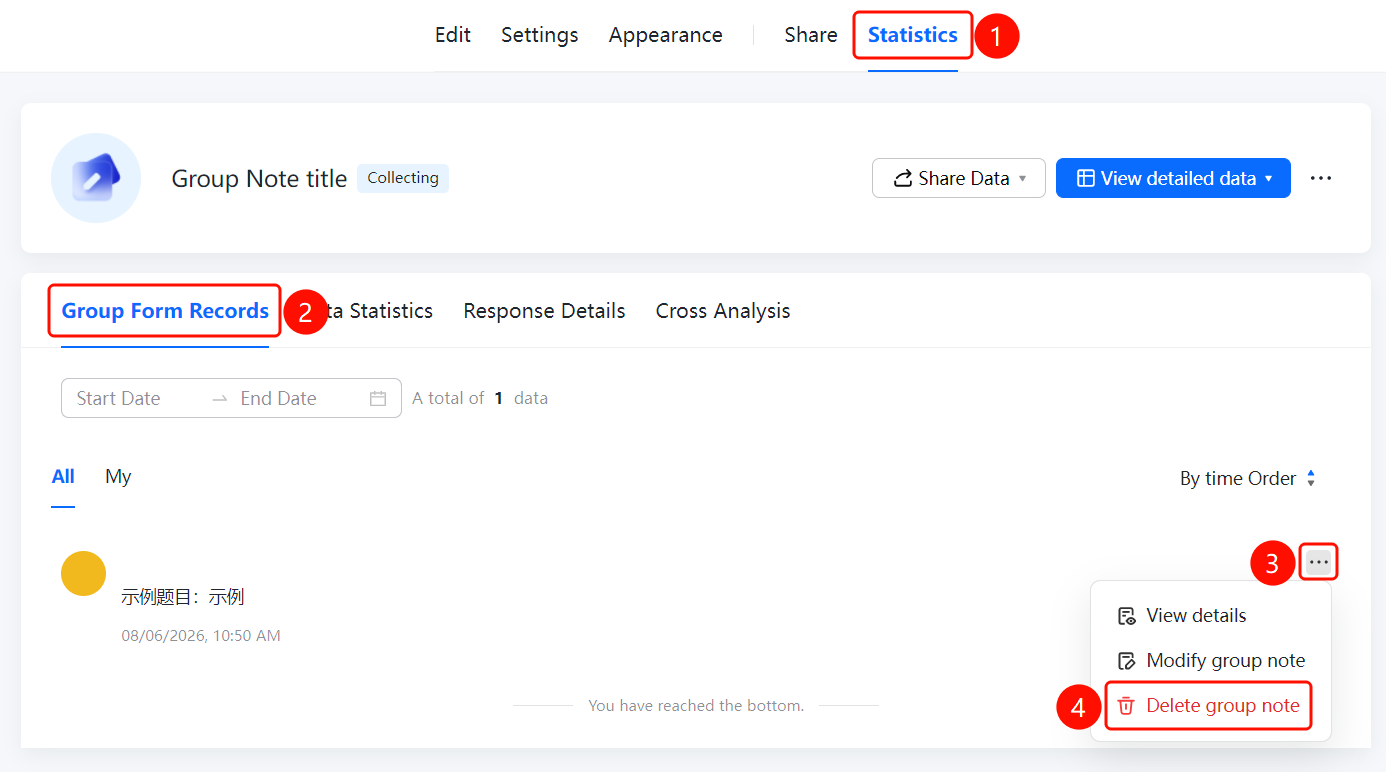Select the Statistics tab
1386x772 pixels.
click(x=913, y=35)
